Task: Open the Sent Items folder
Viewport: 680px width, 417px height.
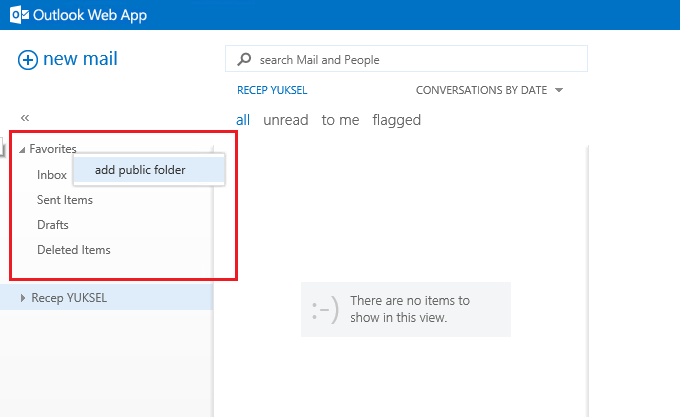Action: point(65,200)
